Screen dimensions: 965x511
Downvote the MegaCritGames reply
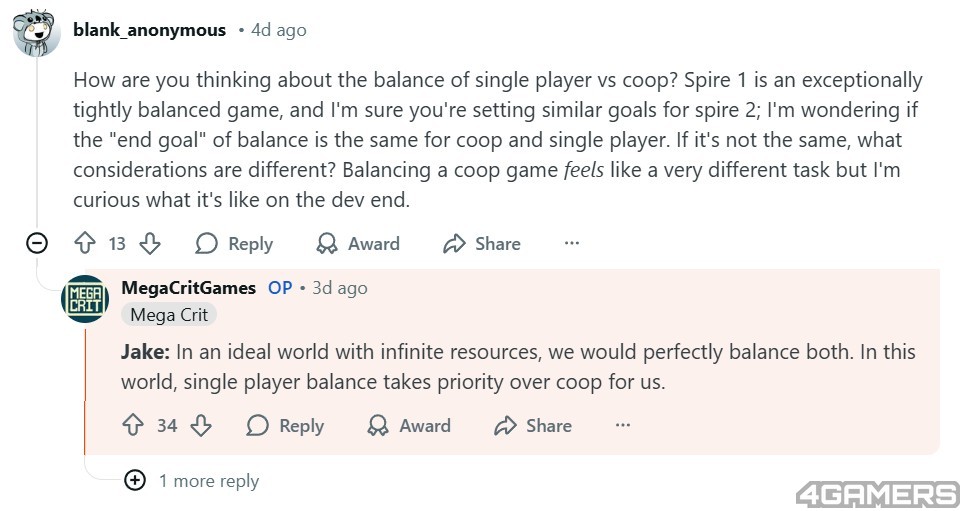click(x=201, y=425)
